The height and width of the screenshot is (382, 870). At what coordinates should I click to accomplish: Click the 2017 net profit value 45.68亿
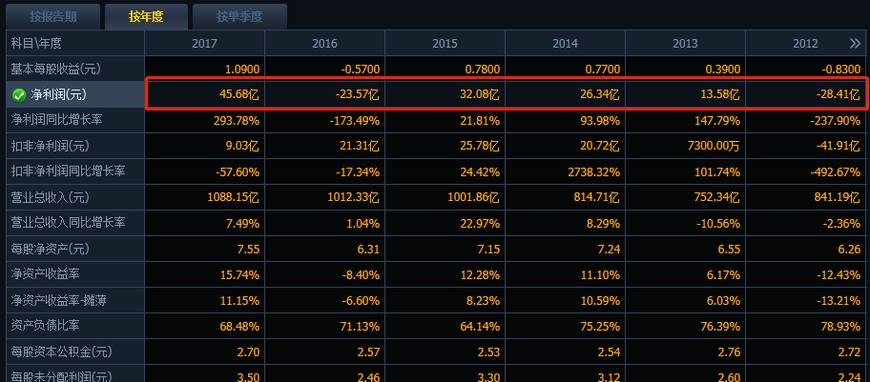pos(239,96)
